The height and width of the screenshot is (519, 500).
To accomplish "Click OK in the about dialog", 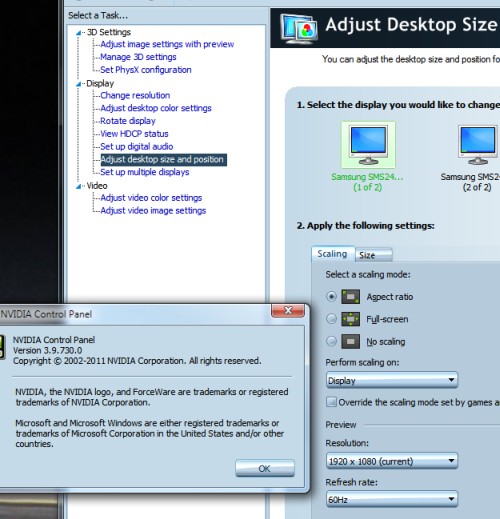I will tap(265, 468).
